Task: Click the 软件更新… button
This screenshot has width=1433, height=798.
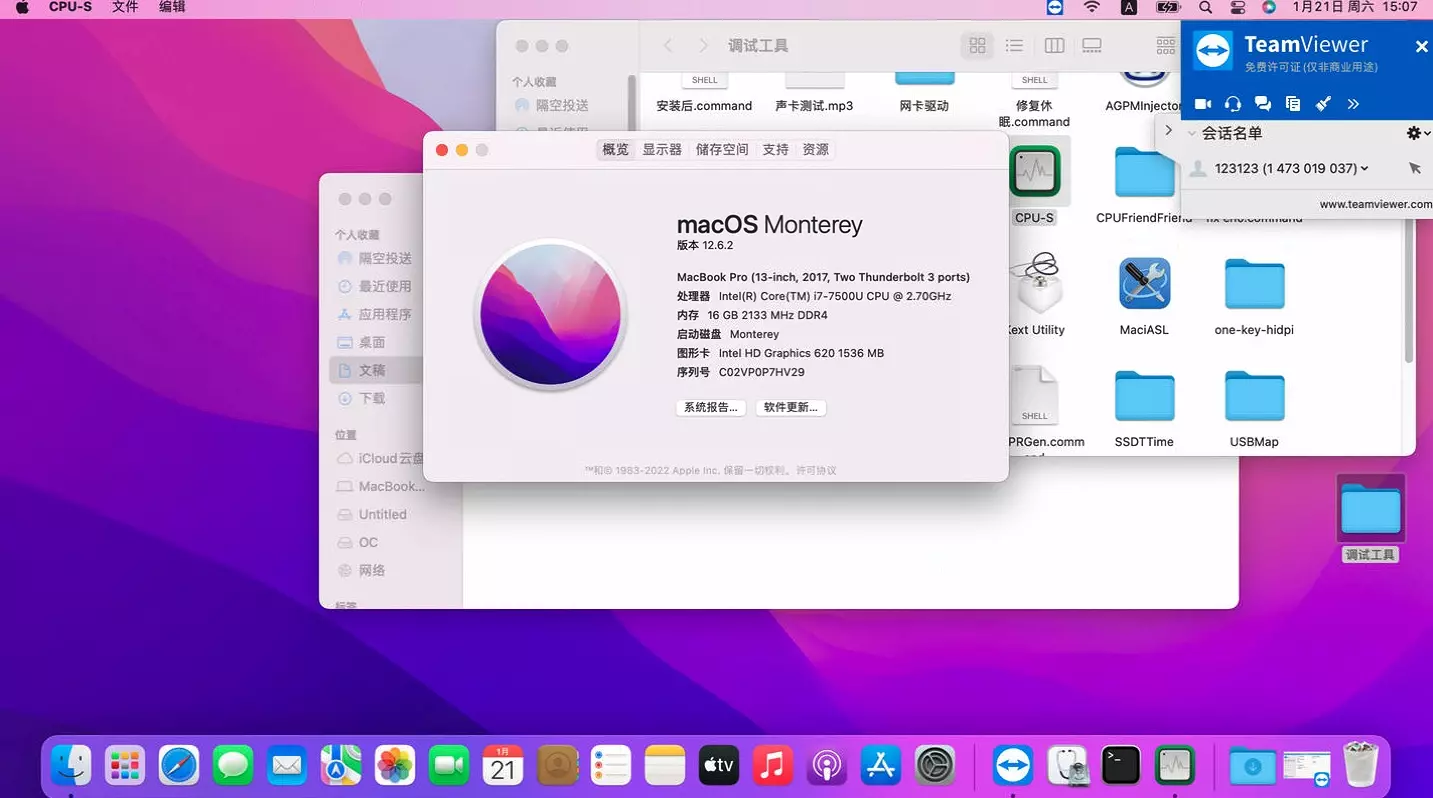Action: [x=791, y=407]
